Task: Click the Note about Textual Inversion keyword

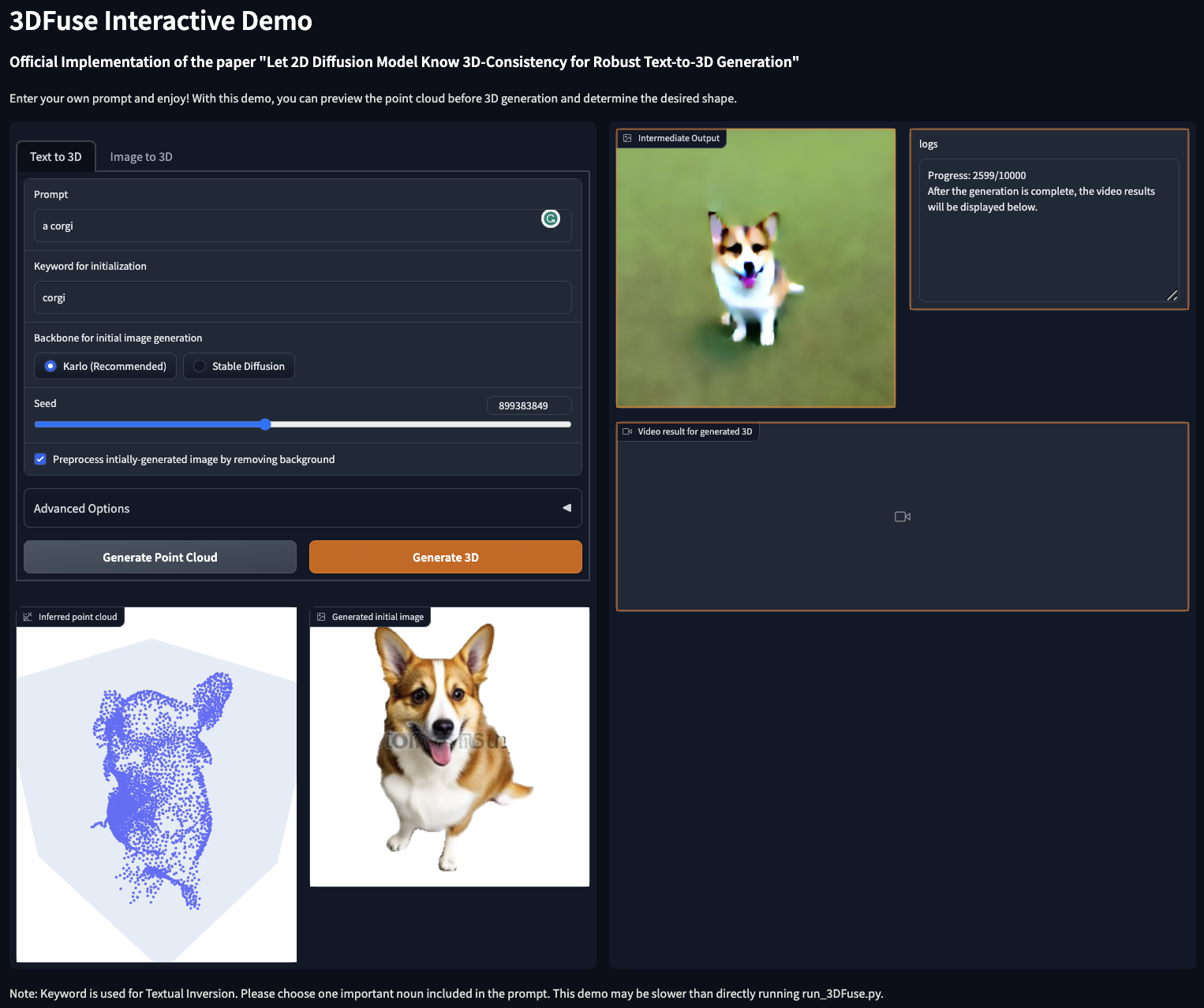Action: click(447, 993)
